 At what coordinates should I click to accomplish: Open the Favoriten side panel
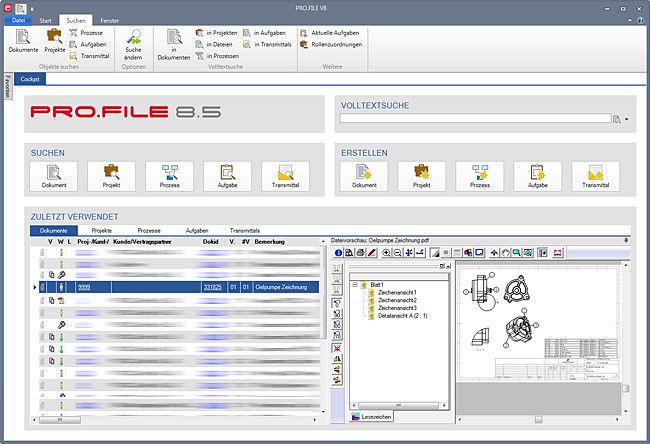[7, 86]
